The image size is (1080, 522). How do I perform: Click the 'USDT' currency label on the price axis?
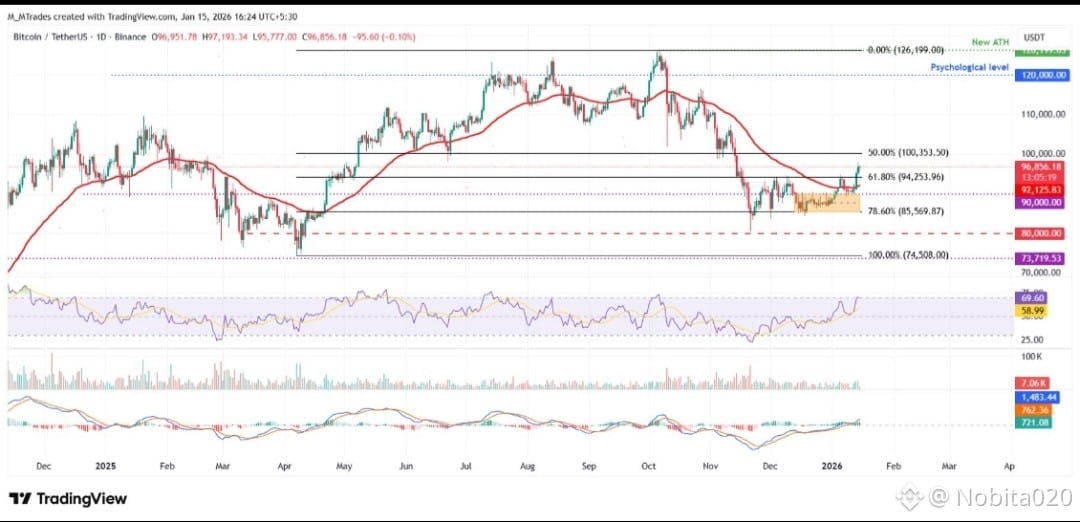tap(1035, 36)
